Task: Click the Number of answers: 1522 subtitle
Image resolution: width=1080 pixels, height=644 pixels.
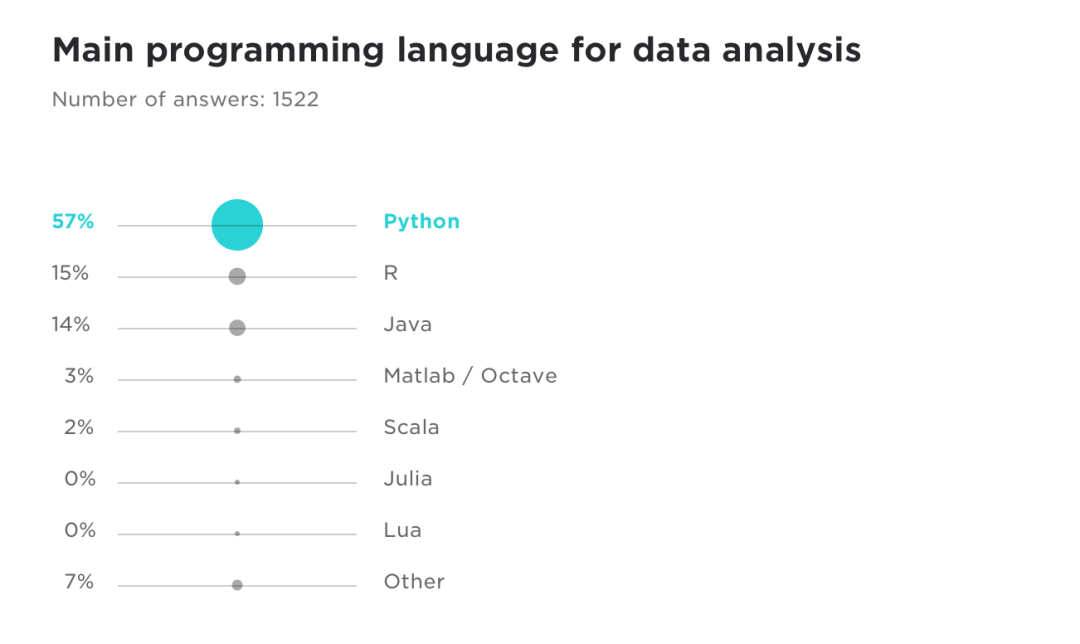Action: pyautogui.click(x=185, y=99)
